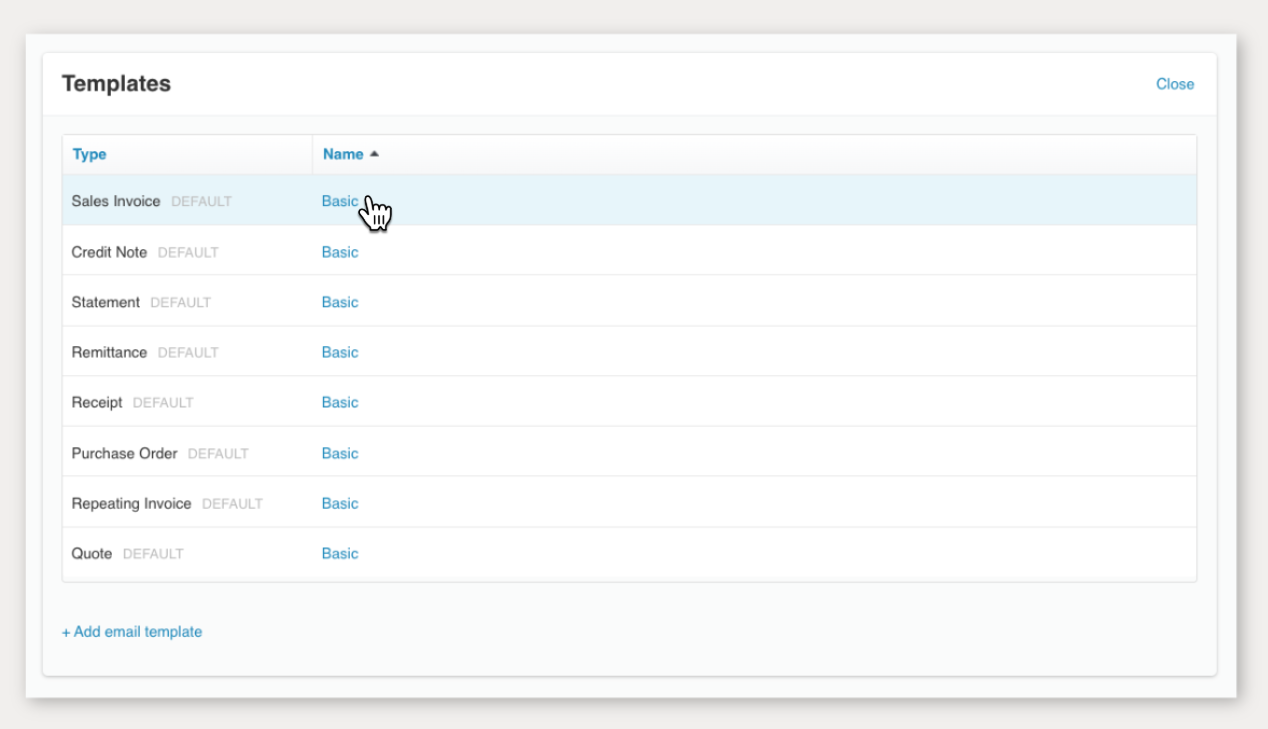Open the Basic template for Credit Note

(x=339, y=252)
